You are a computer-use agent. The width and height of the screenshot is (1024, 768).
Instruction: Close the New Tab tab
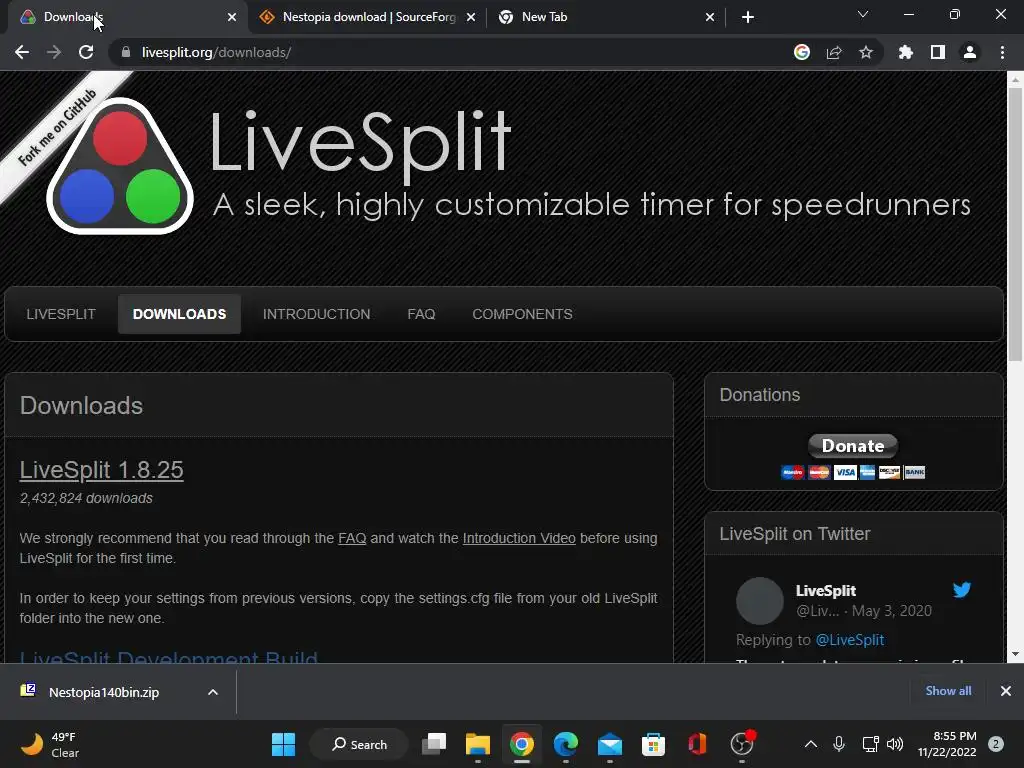(x=710, y=17)
